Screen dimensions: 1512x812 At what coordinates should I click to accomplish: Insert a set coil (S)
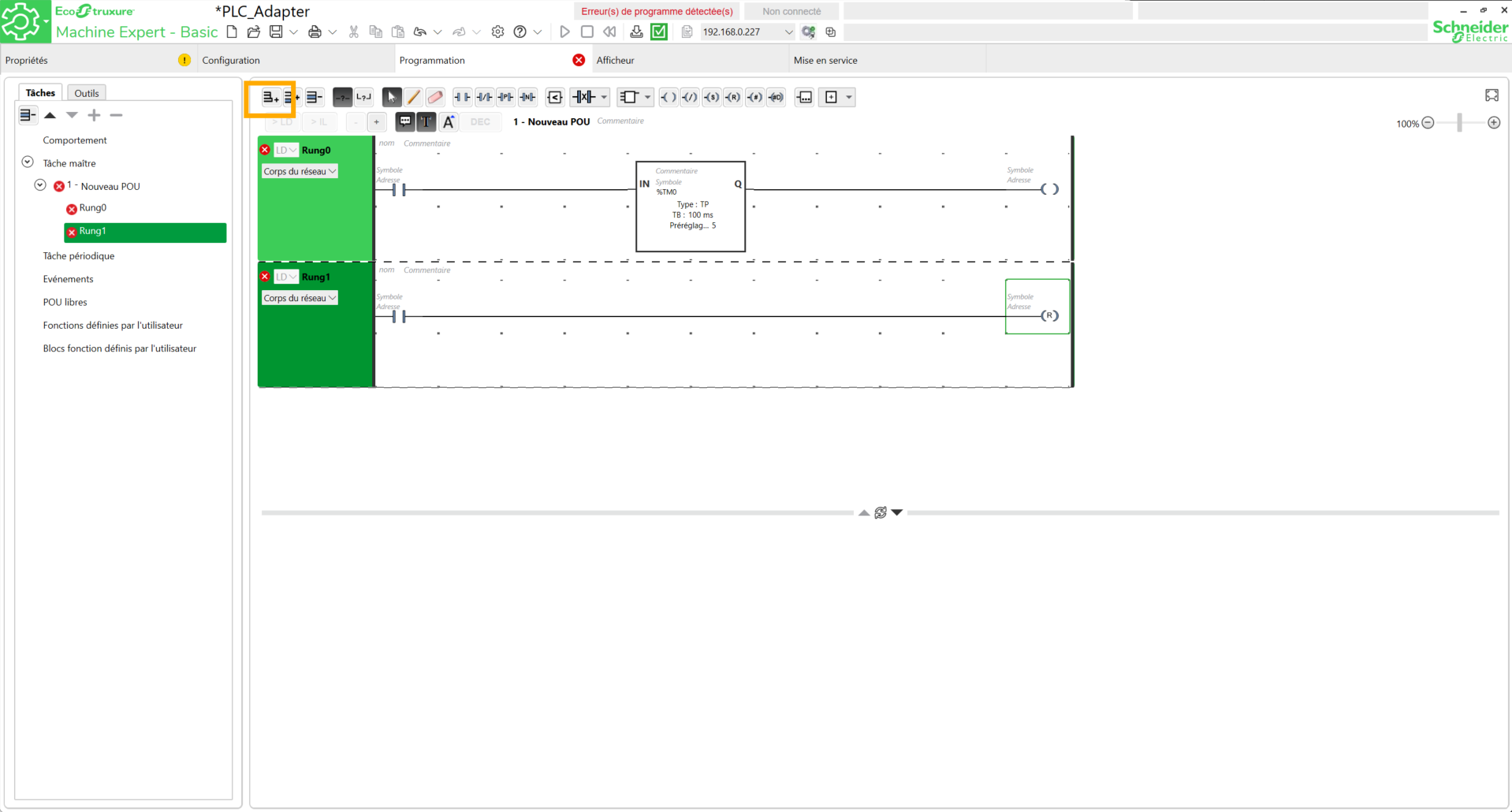click(711, 97)
